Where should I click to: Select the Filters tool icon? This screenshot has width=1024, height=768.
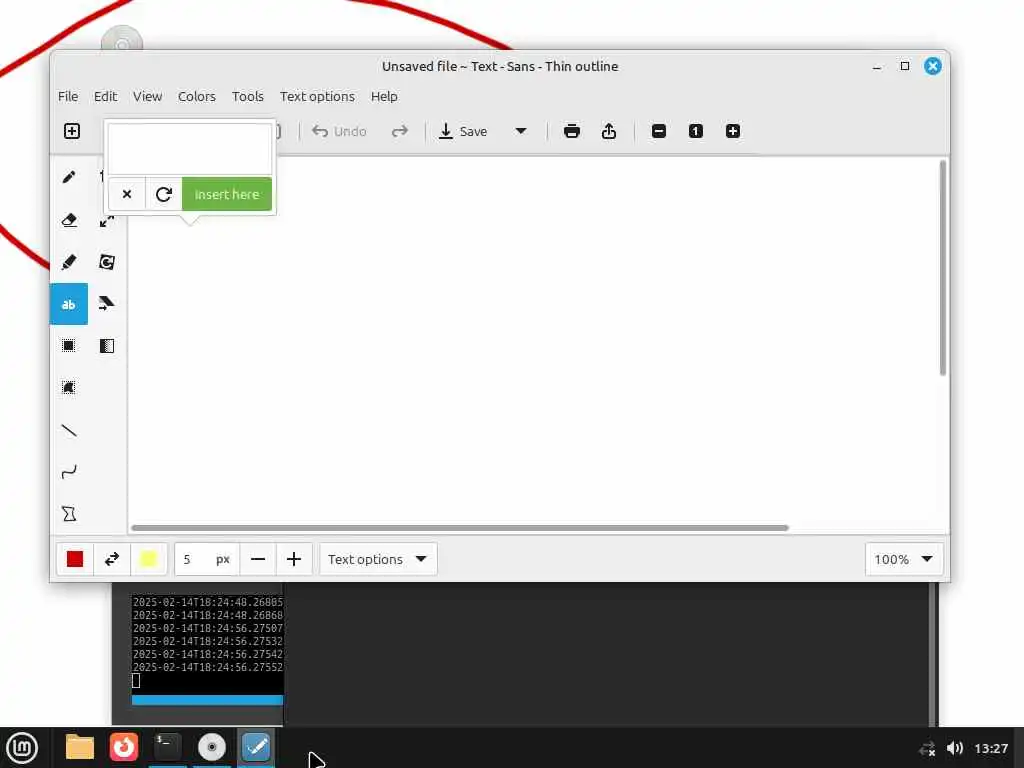106,345
